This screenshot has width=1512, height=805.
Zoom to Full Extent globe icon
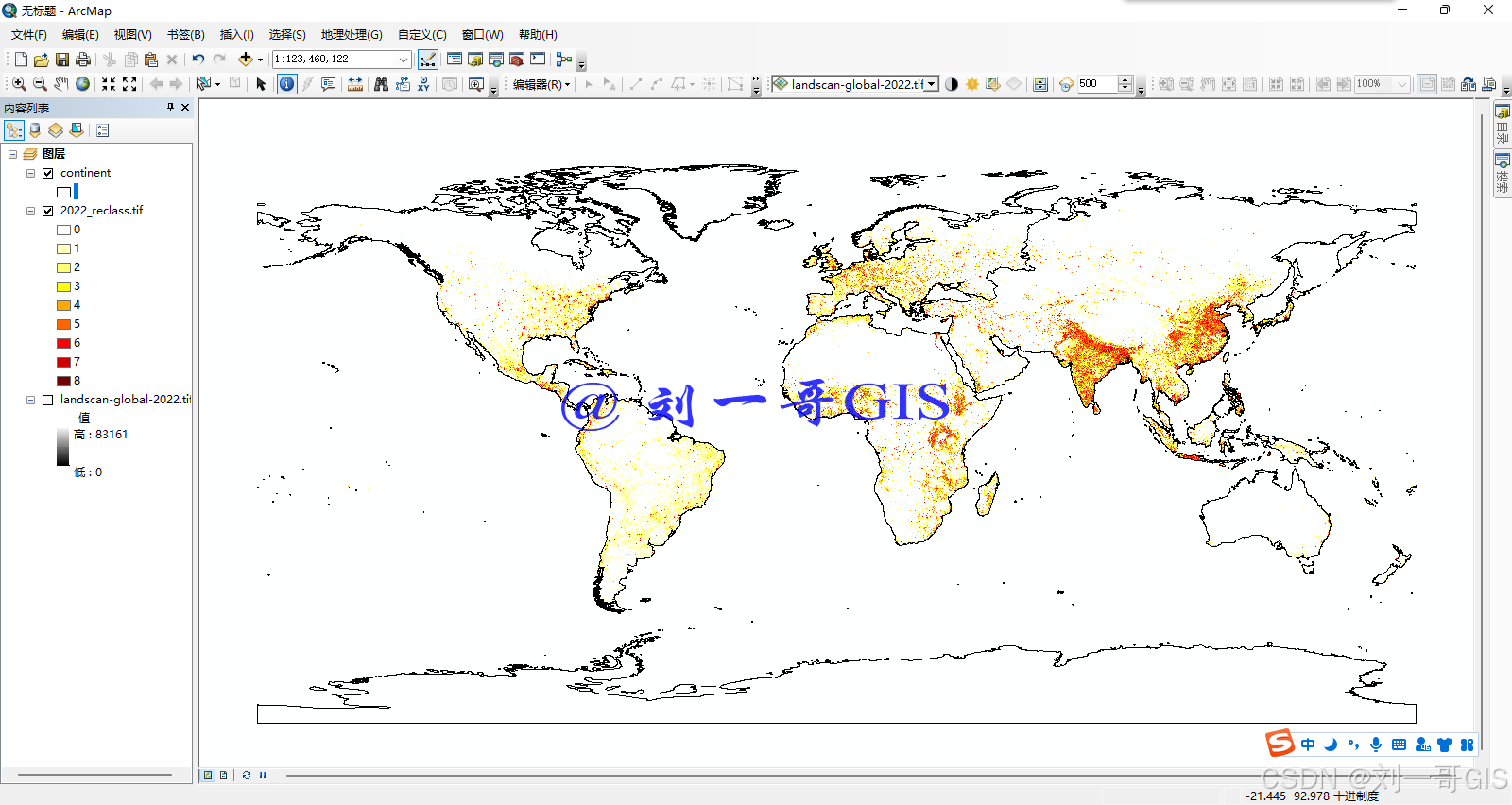83,84
